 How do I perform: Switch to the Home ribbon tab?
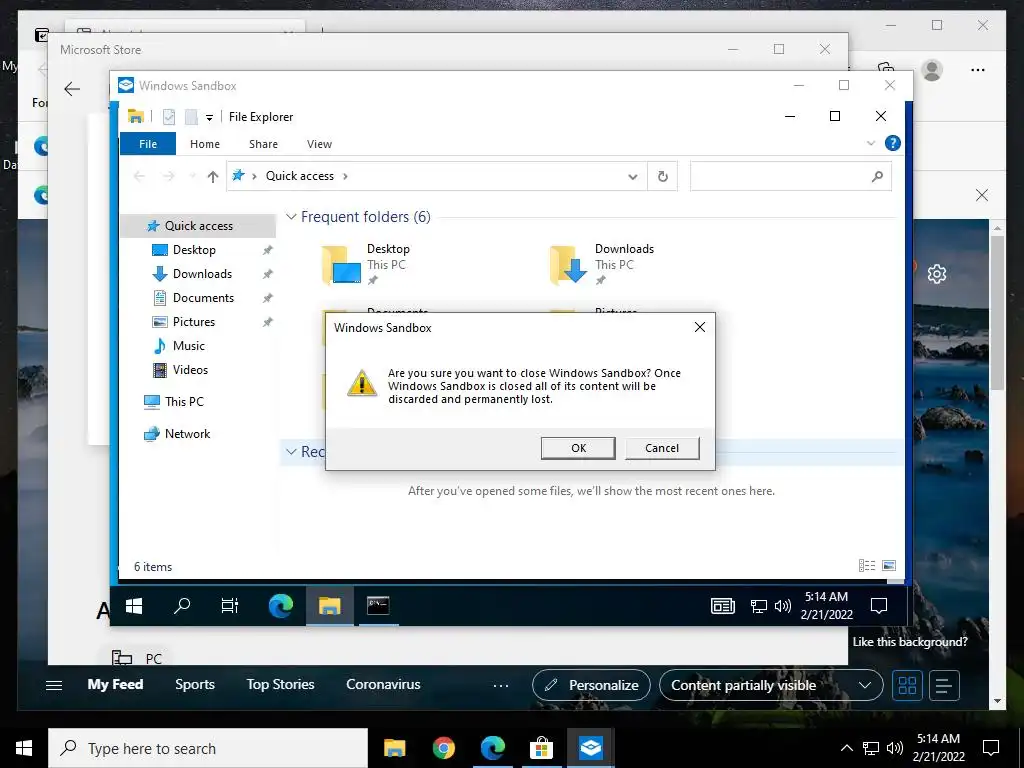coord(204,144)
